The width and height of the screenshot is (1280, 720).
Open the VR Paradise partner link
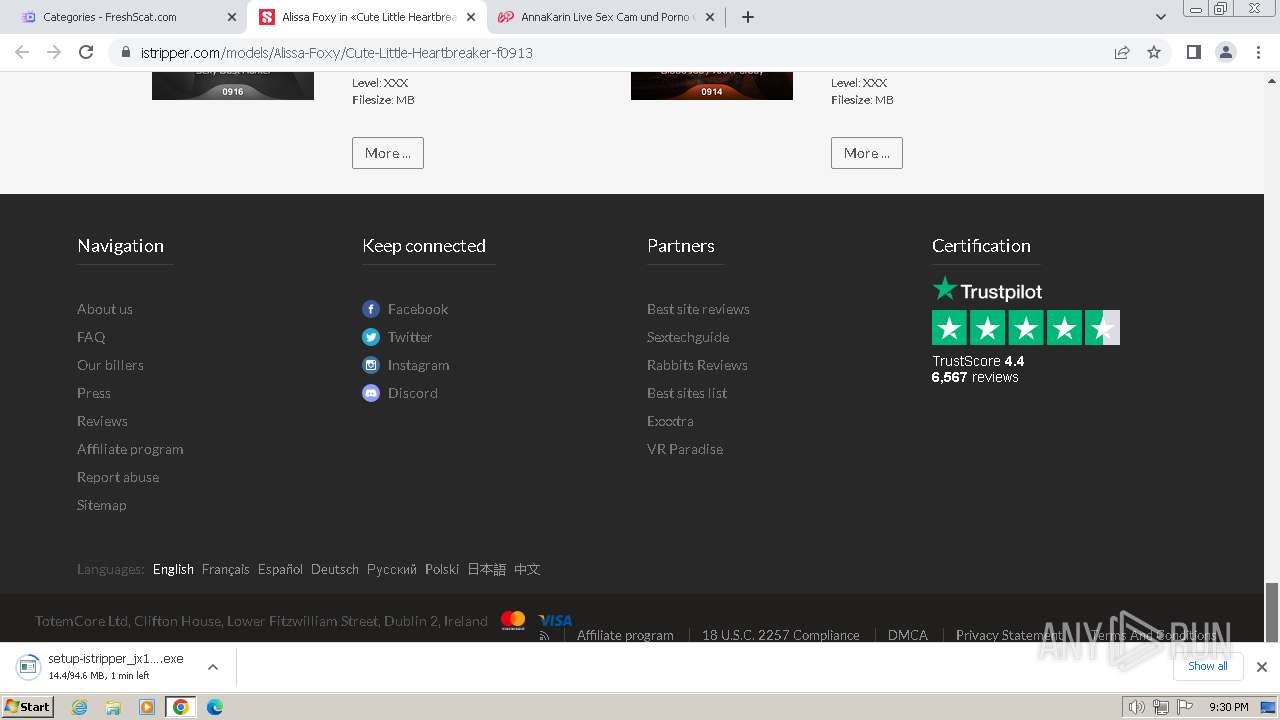pyautogui.click(x=685, y=449)
